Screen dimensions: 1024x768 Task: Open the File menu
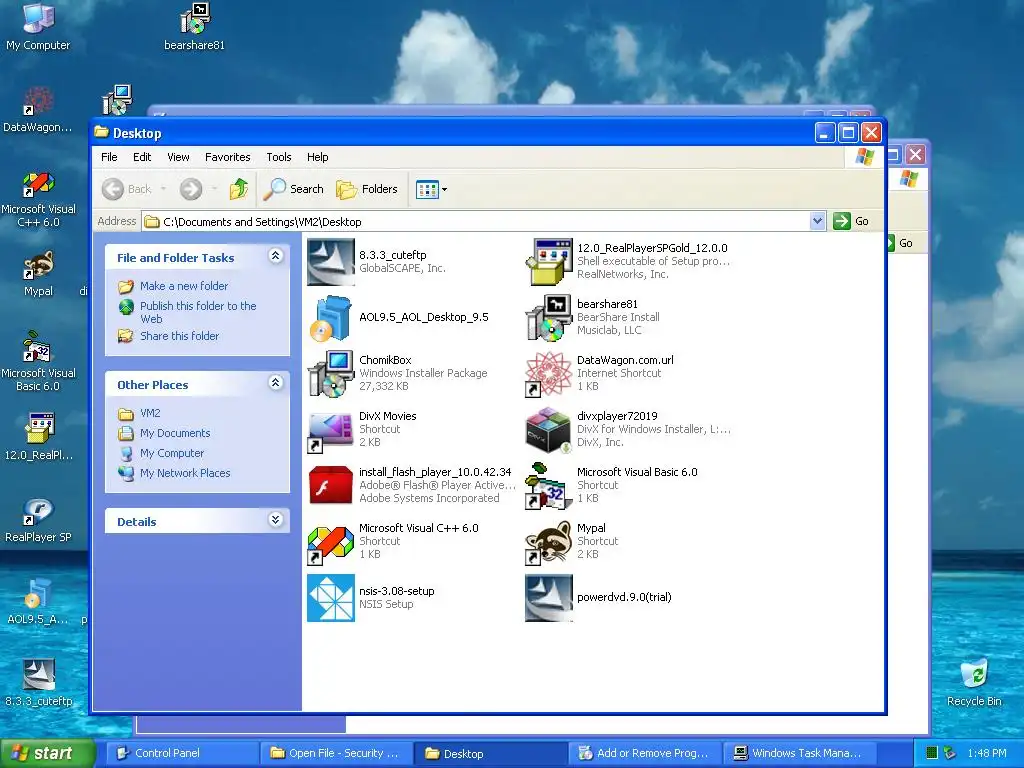coord(109,157)
